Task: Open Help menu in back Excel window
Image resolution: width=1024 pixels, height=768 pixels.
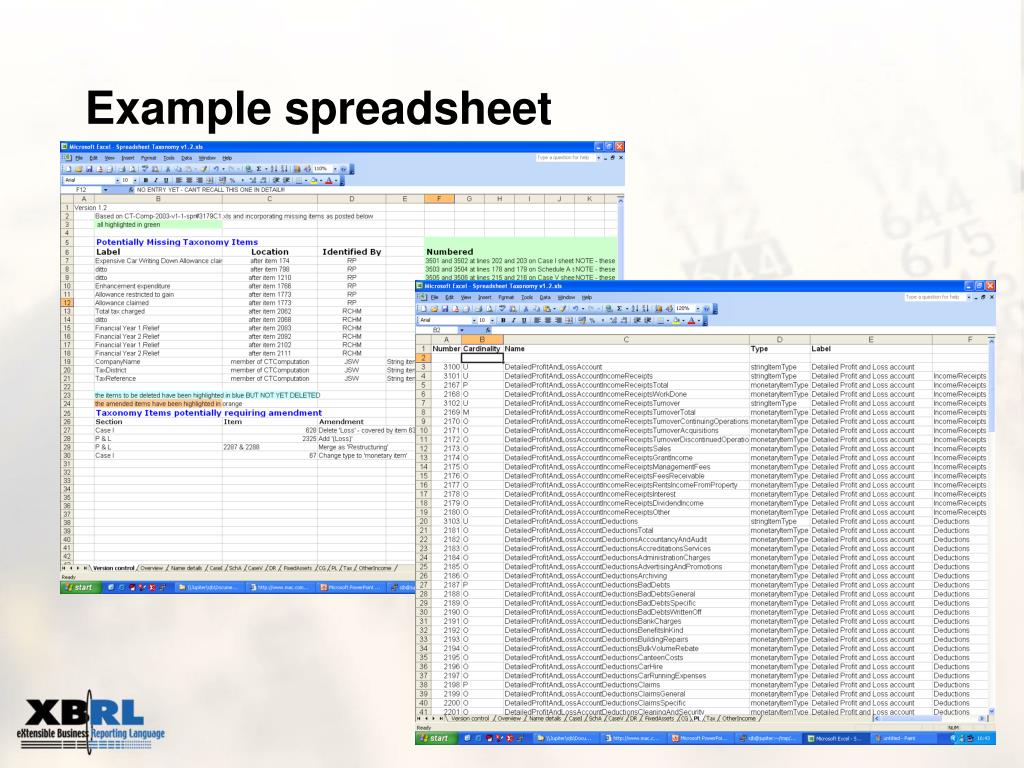Action: [227, 158]
